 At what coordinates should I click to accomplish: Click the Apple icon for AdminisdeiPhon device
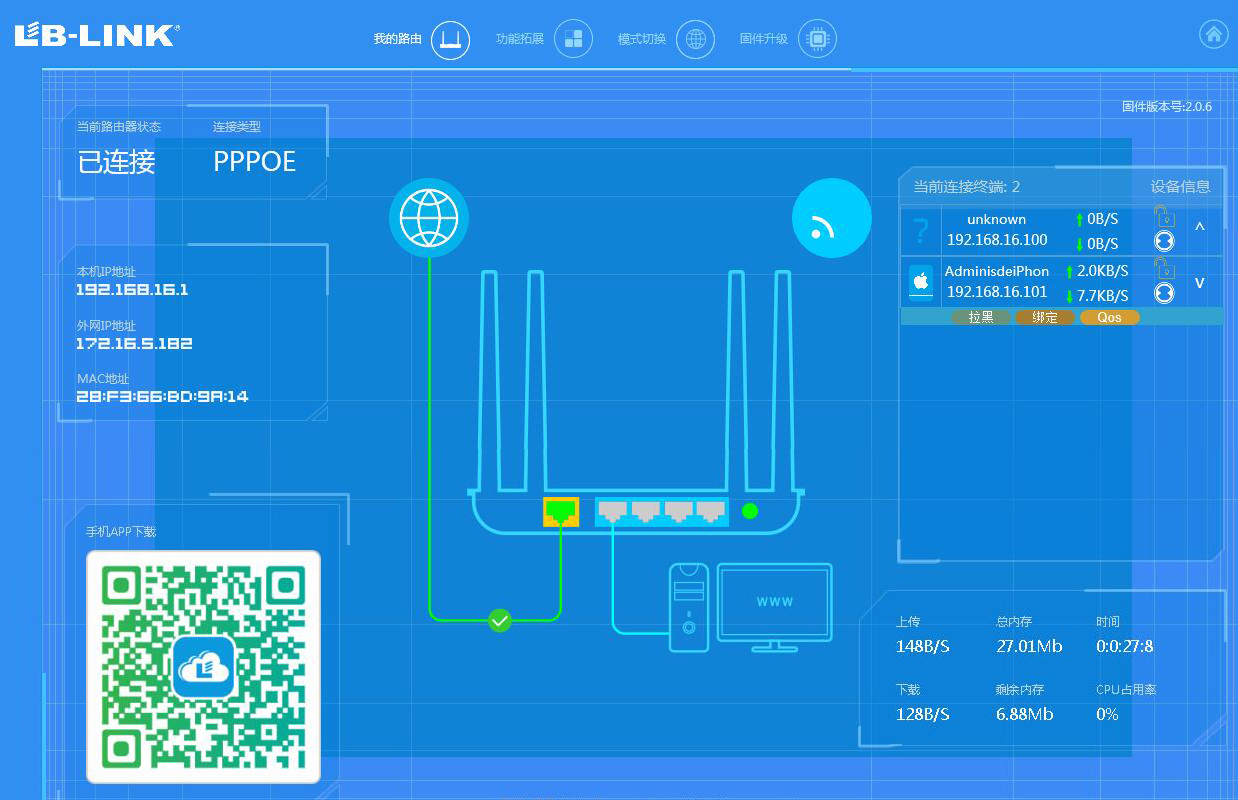pyautogui.click(x=920, y=281)
